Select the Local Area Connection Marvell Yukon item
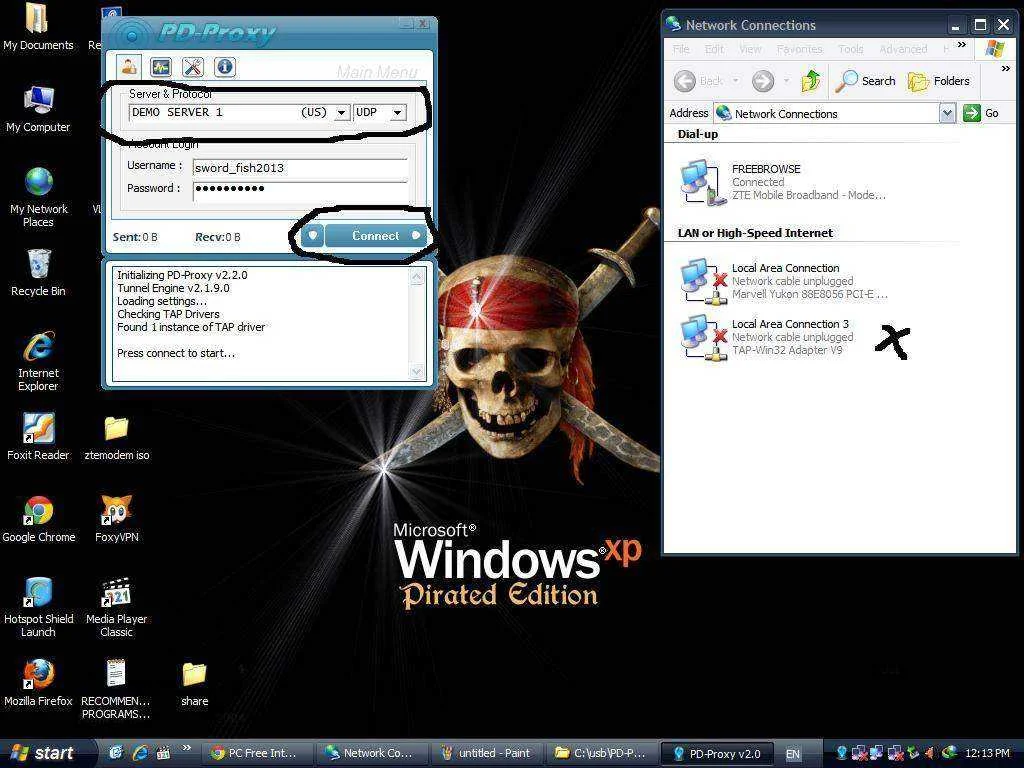 784,281
